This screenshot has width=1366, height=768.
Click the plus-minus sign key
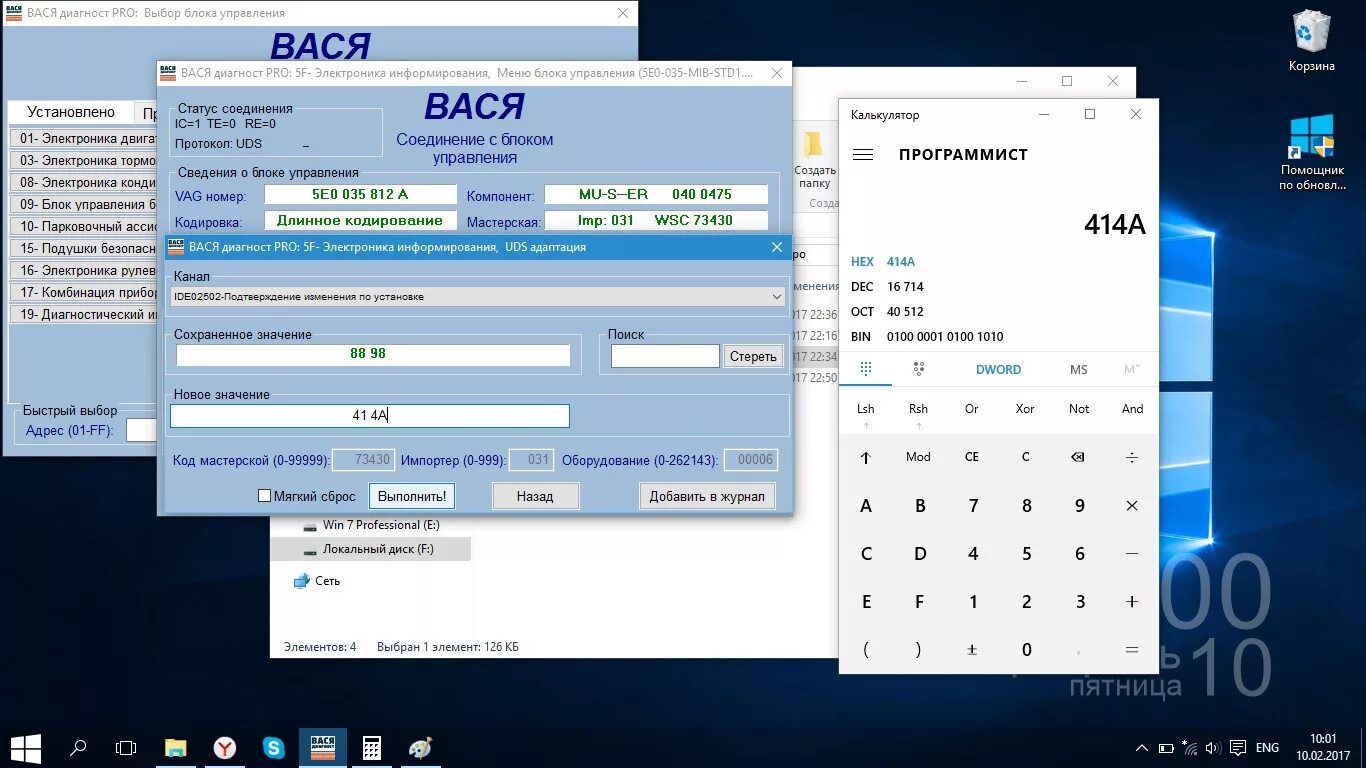[x=973, y=650]
